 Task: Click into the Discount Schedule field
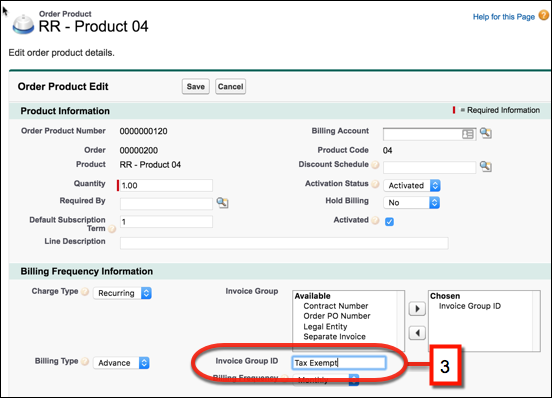point(429,168)
